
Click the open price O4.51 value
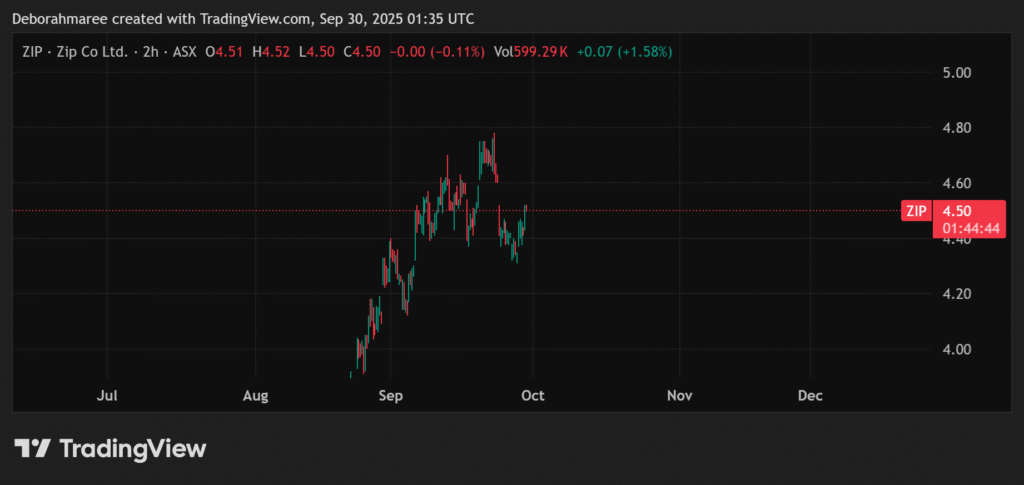pos(224,51)
